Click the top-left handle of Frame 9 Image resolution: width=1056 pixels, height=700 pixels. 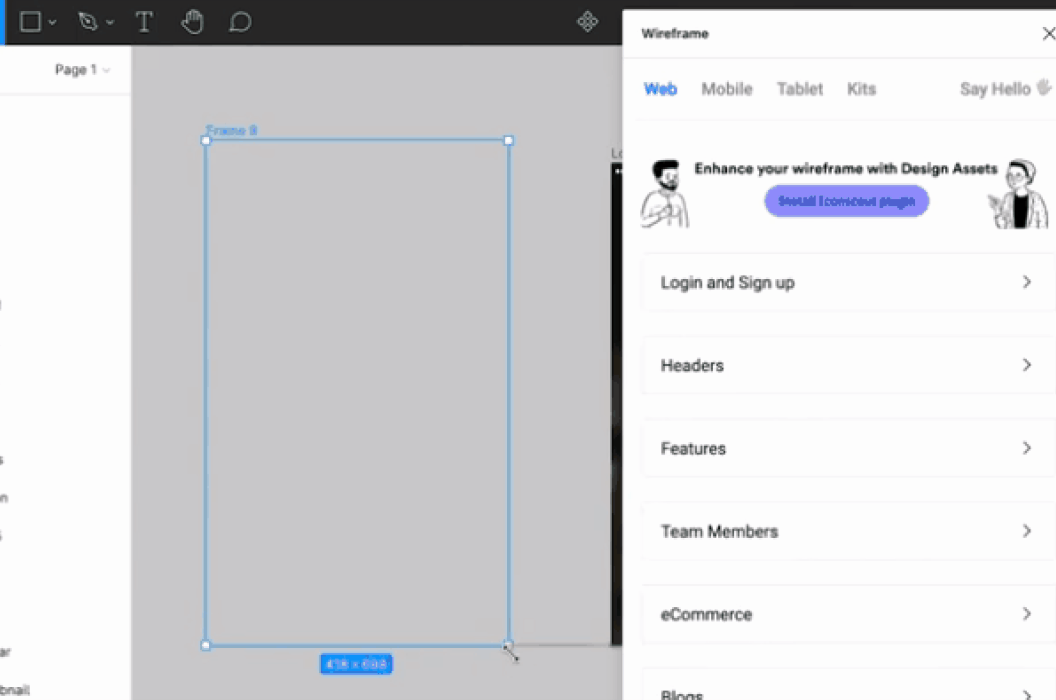(206, 140)
